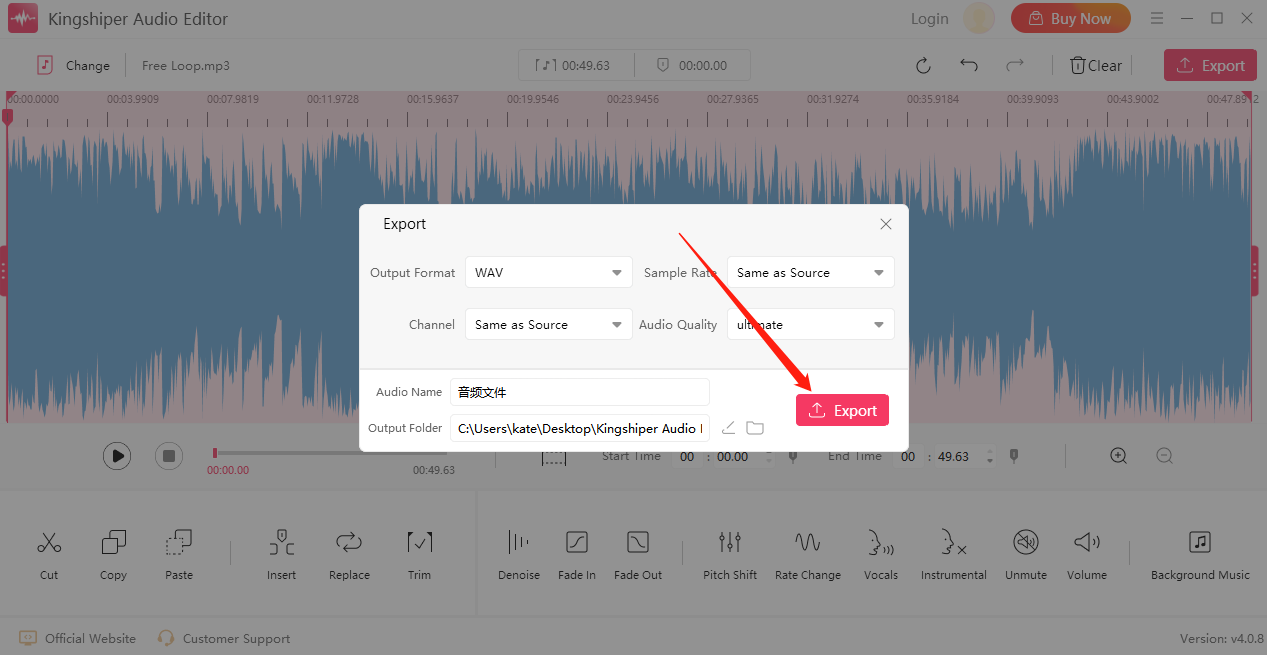Open the Channel dropdown
The width and height of the screenshot is (1267, 655).
[x=549, y=324]
